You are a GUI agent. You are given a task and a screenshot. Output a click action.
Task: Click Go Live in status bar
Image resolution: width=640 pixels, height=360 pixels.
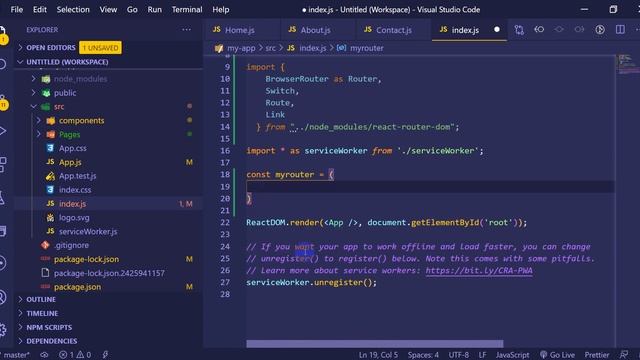coord(557,355)
